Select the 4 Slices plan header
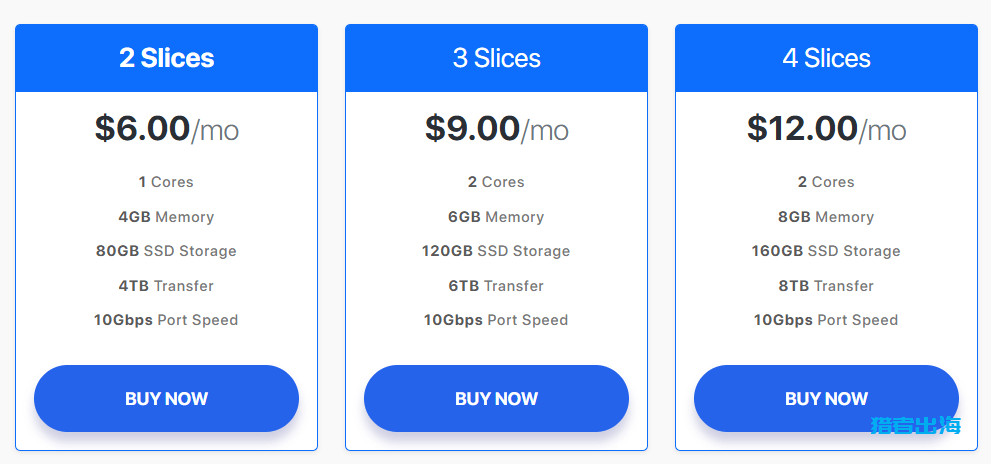The width and height of the screenshot is (991, 464). [x=826, y=58]
